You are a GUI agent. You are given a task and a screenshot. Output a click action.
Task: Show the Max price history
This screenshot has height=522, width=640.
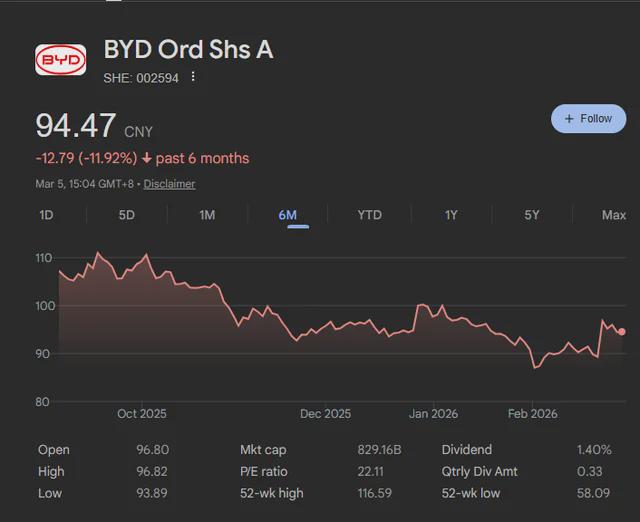click(613, 215)
